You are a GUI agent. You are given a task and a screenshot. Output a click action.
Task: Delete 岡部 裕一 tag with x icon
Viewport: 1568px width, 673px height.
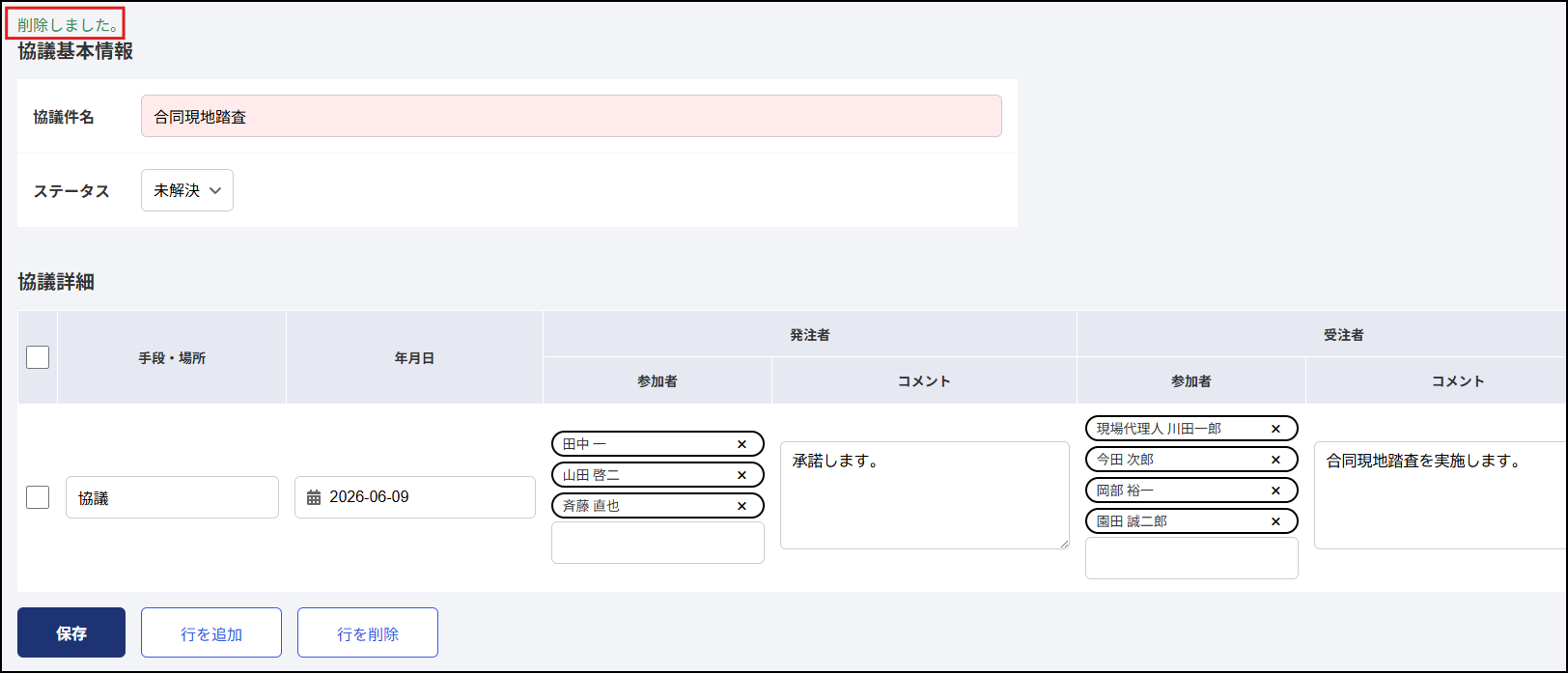1275,491
